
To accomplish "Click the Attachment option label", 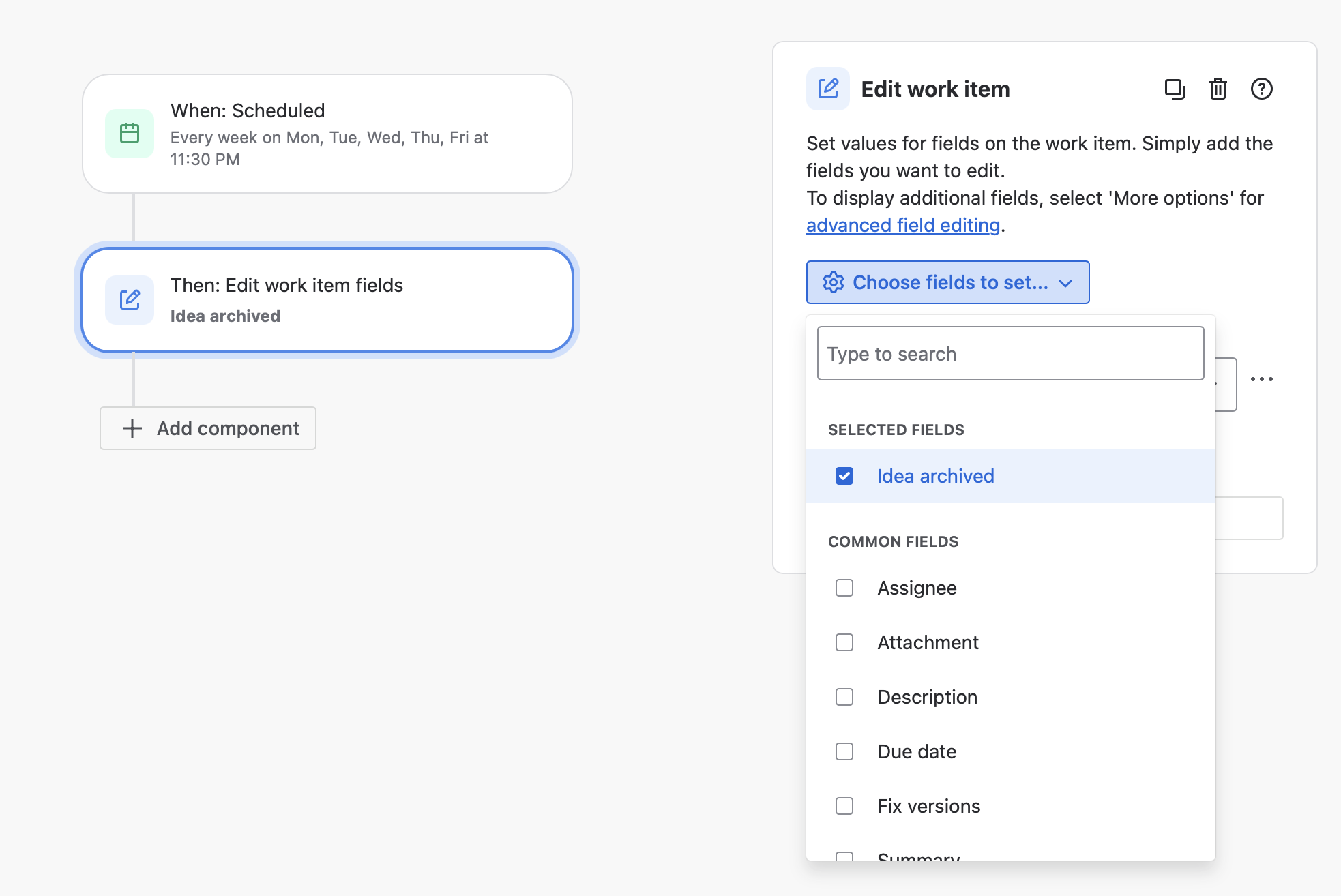I will [x=928, y=642].
